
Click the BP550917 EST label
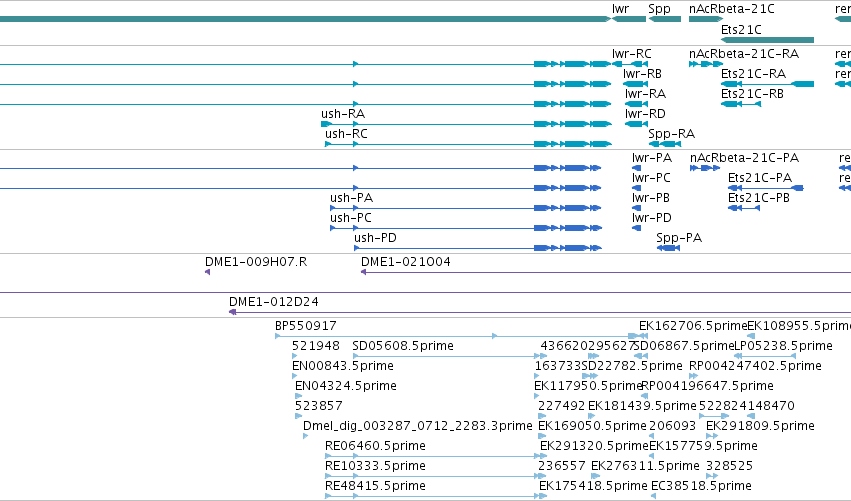coord(306,326)
